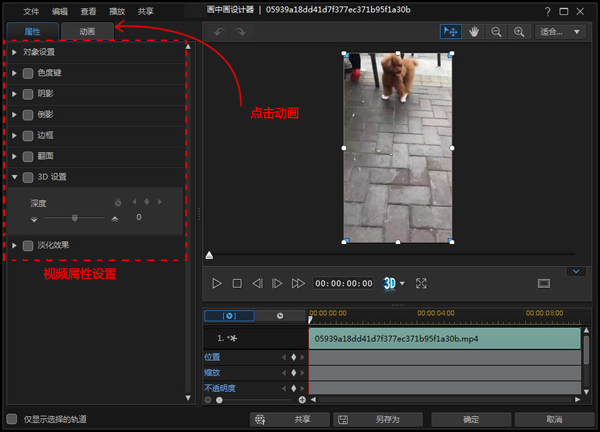Expand the 边框 section arrow
The image size is (600, 432).
15,135
